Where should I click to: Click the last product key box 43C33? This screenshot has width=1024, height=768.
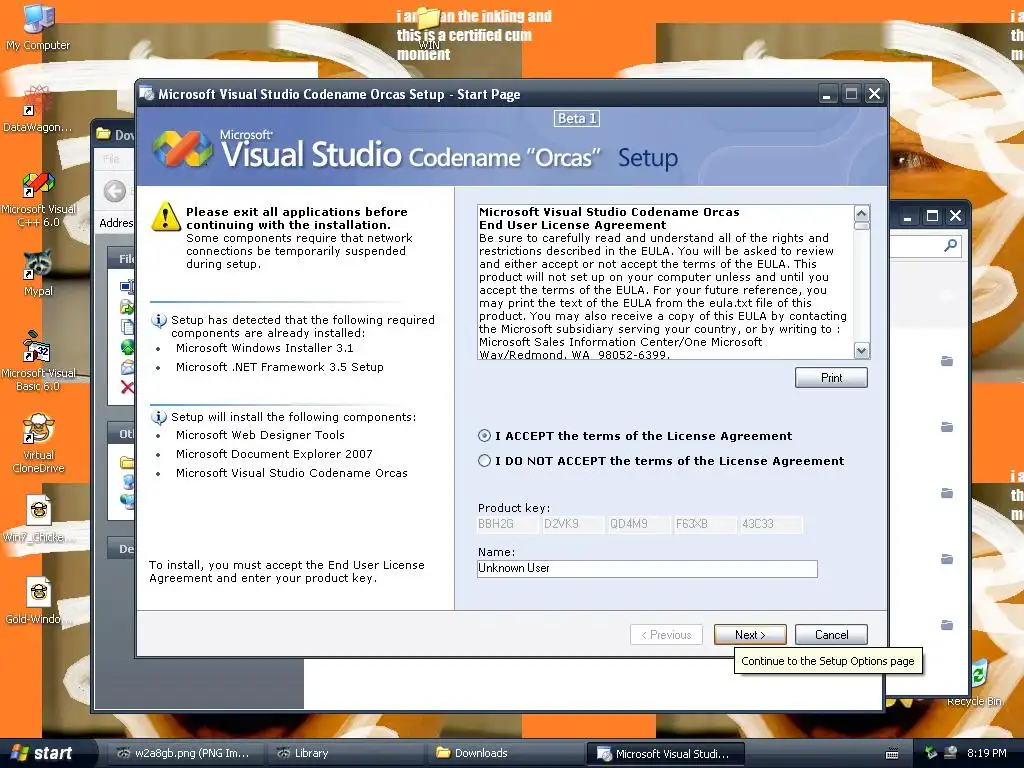[771, 524]
